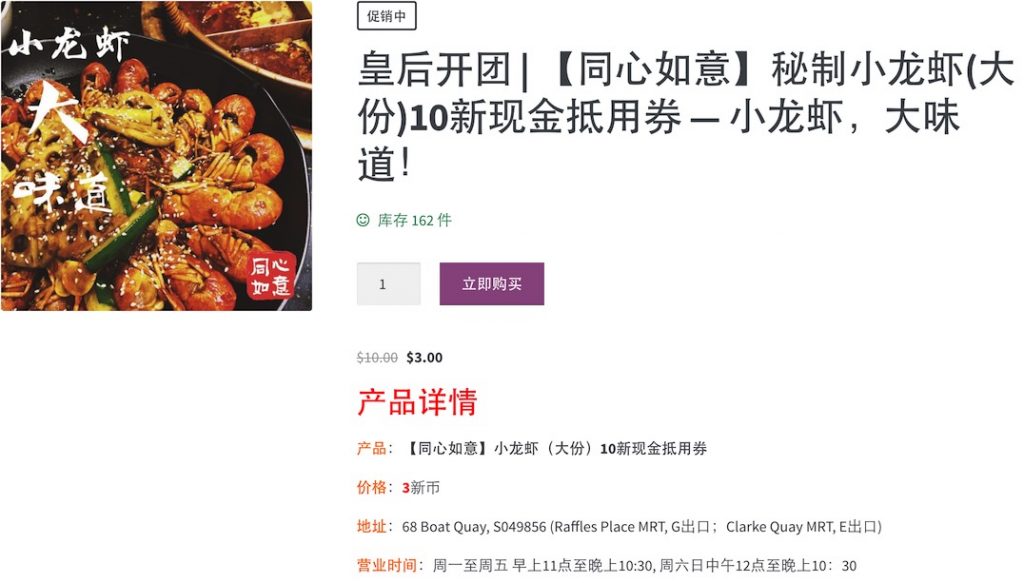Click the orange 营业时间 label
Screen dimensions: 1024x583
point(386,565)
